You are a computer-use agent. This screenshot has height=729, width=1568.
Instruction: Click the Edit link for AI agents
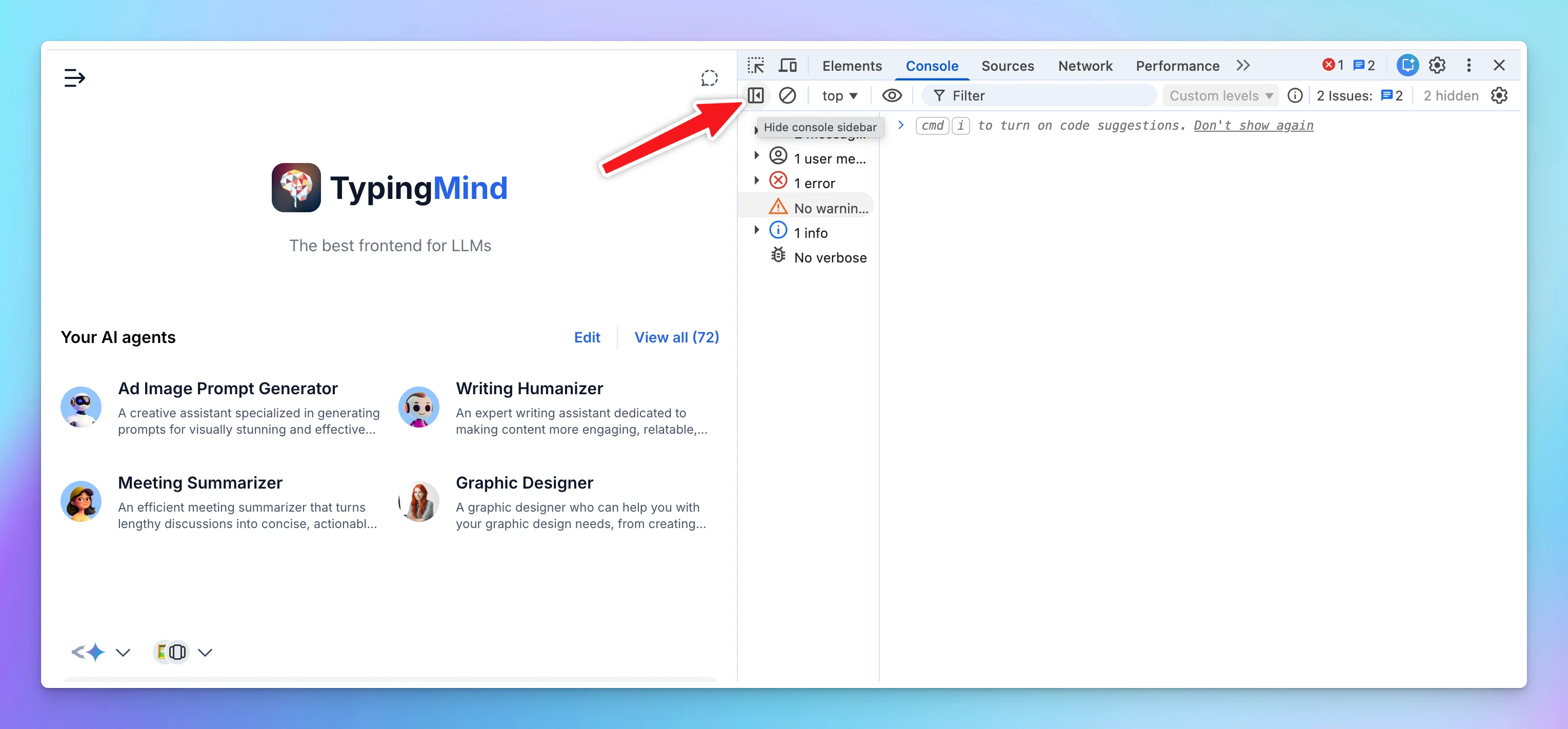(587, 338)
